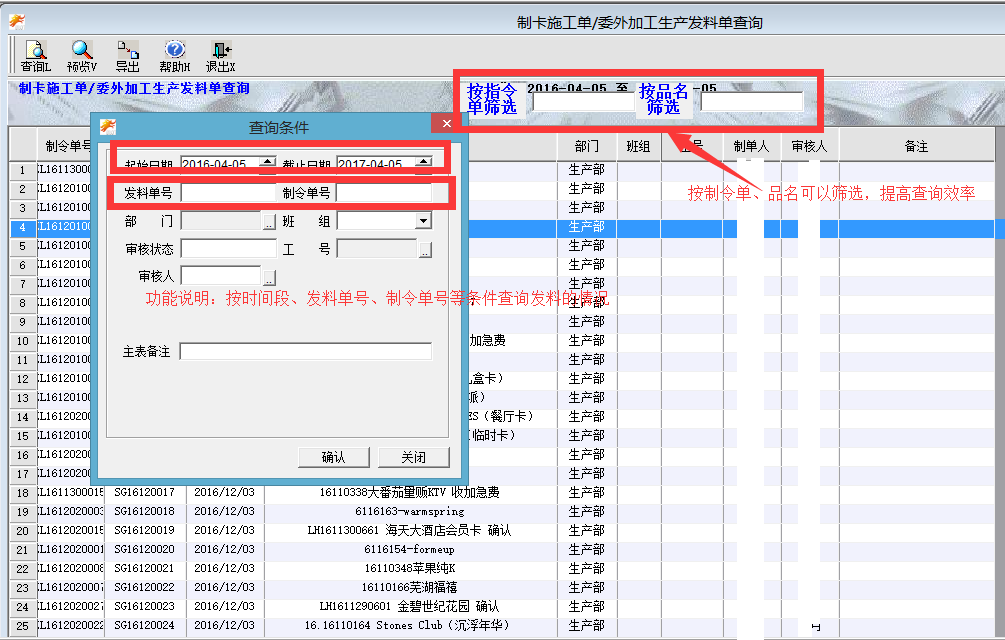Open the 预览V preview toolbar icon

click(82, 56)
